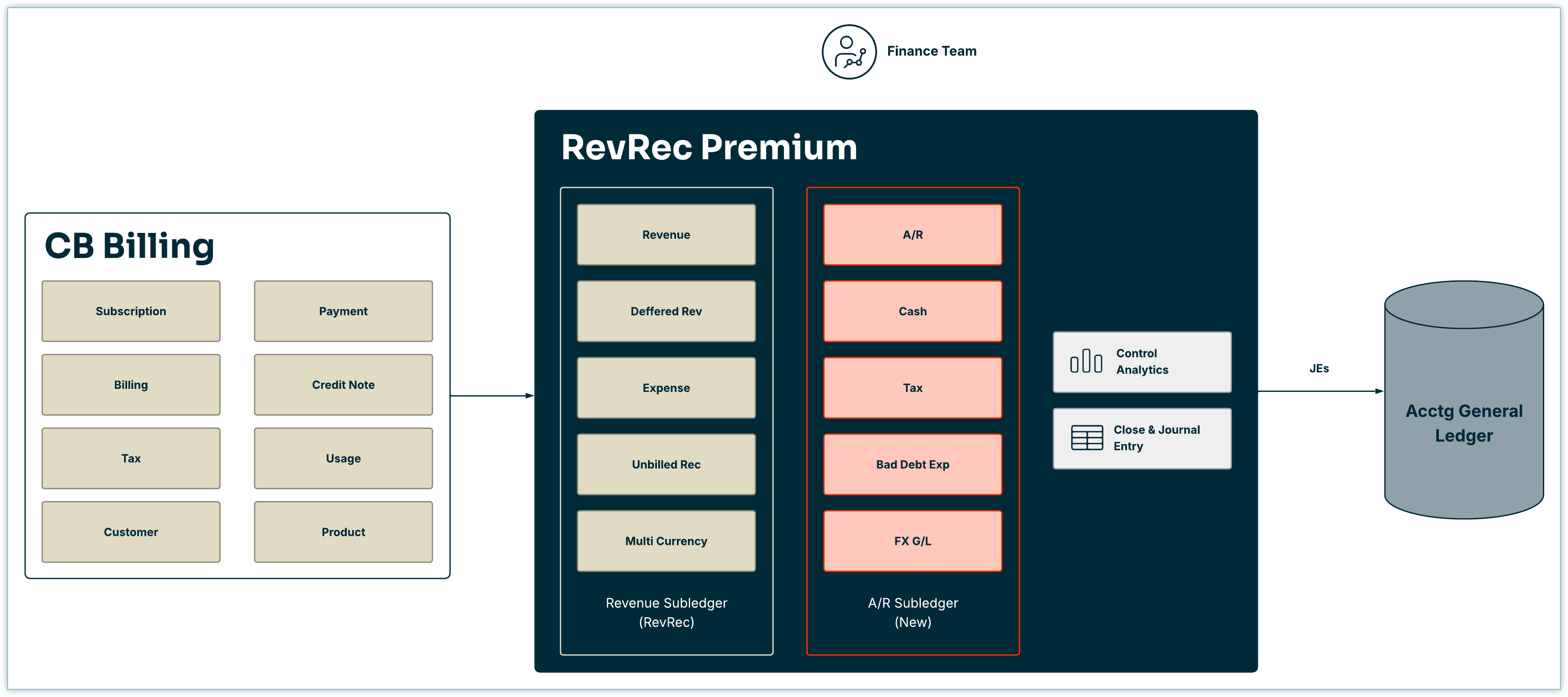1568x697 pixels.
Task: Click the Unbilled Rec box
Action: [666, 465]
